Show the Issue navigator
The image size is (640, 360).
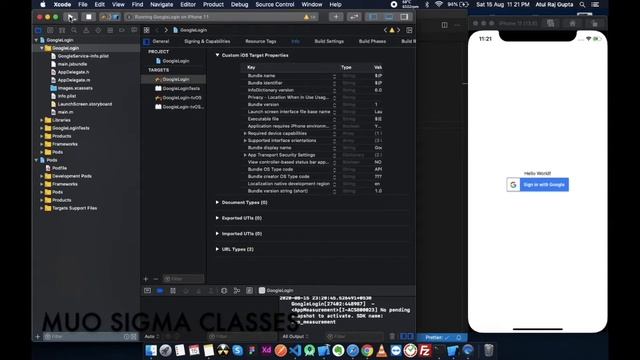pos(86,30)
